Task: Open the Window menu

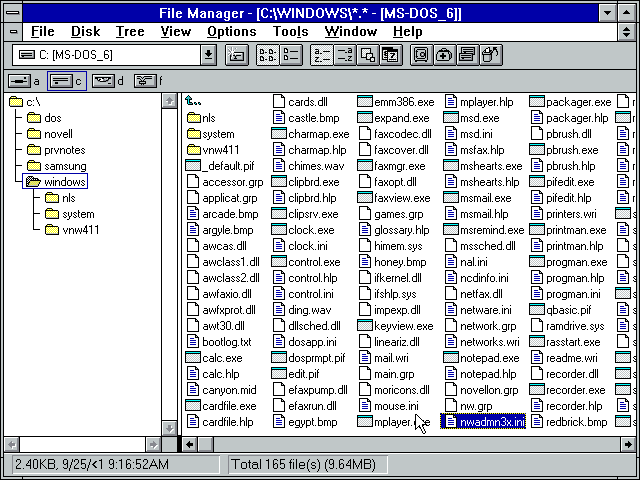Action: pyautogui.click(x=351, y=32)
